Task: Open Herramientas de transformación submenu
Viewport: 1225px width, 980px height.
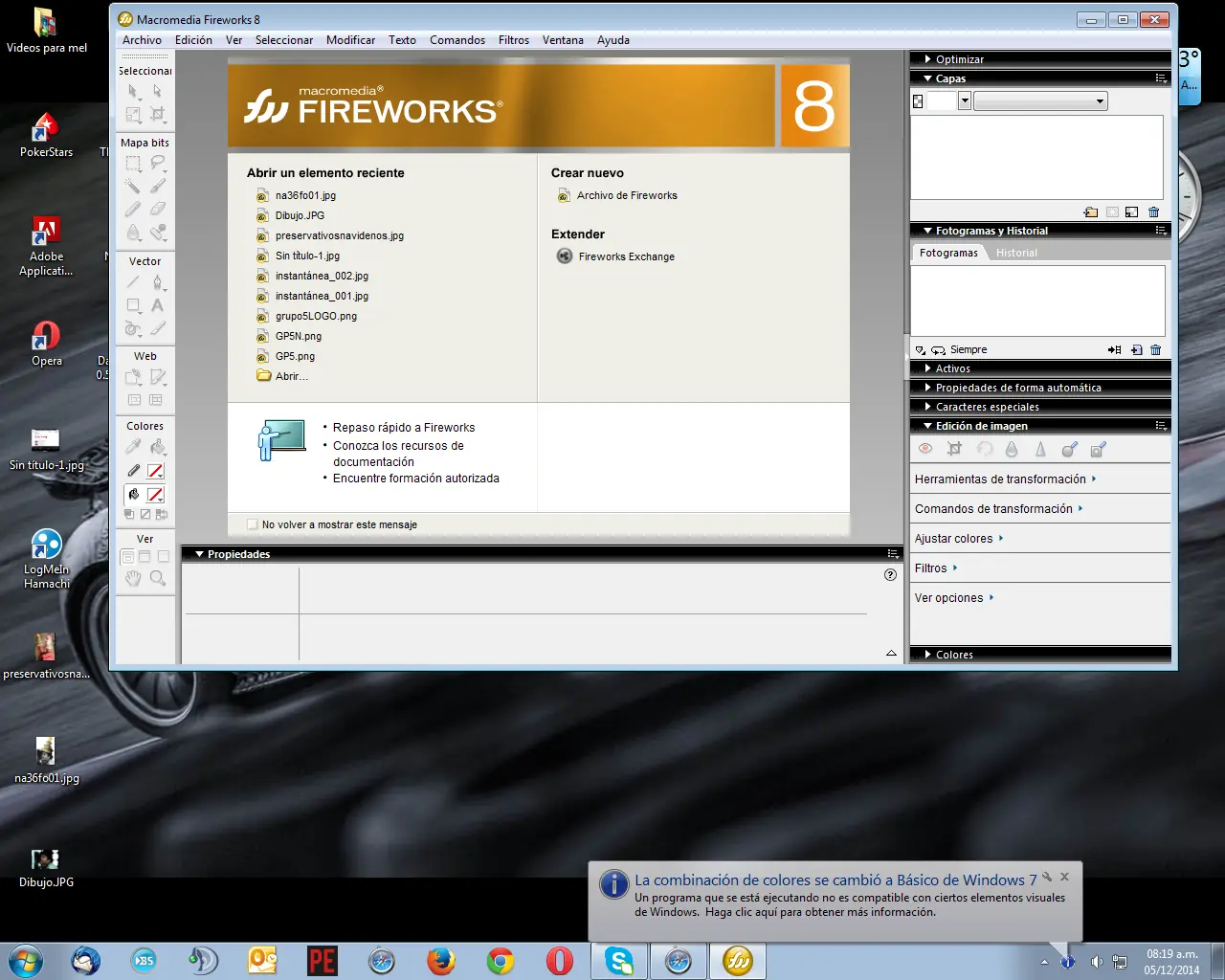Action: [1005, 479]
